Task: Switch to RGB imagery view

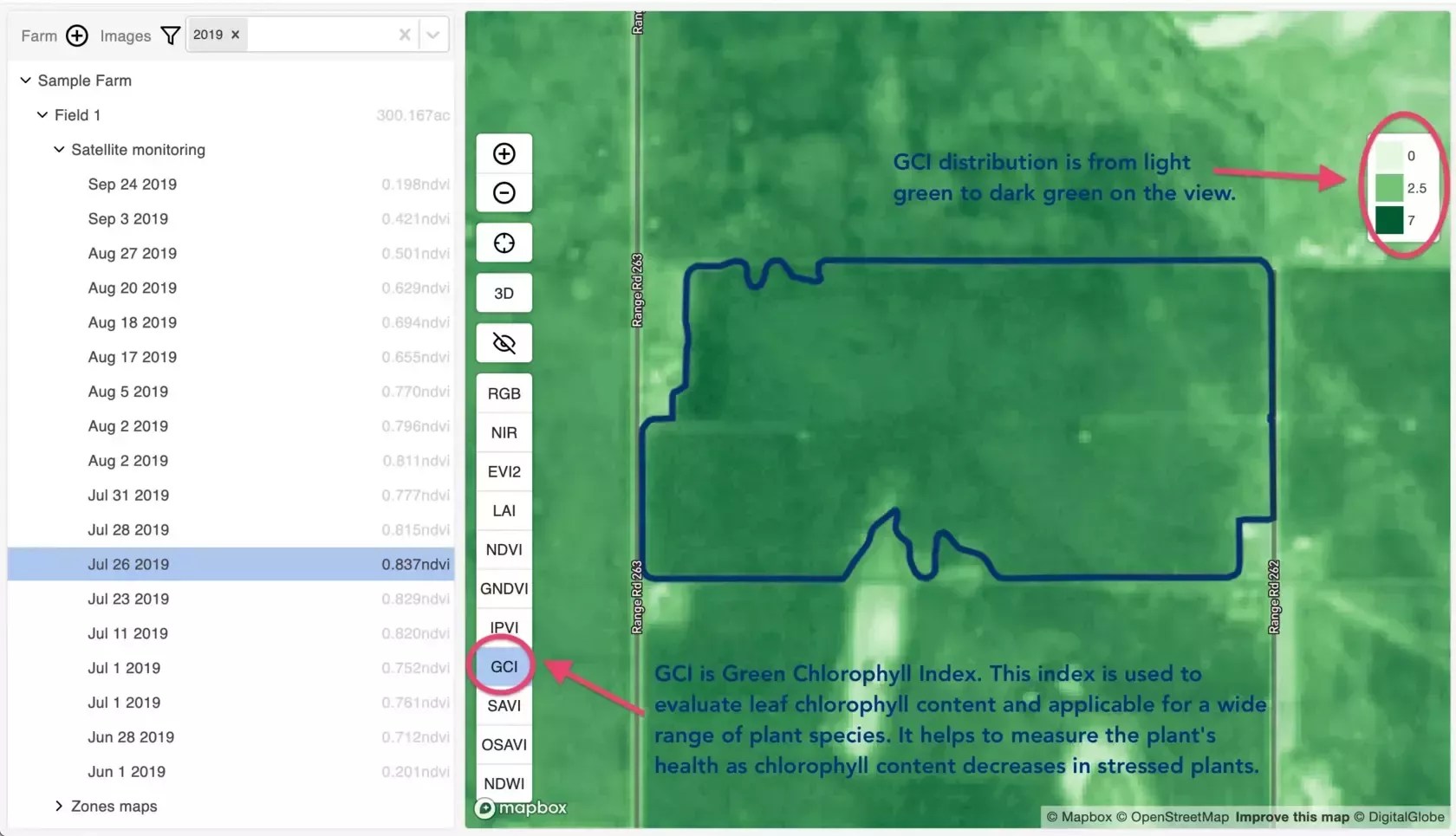Action: (x=504, y=392)
